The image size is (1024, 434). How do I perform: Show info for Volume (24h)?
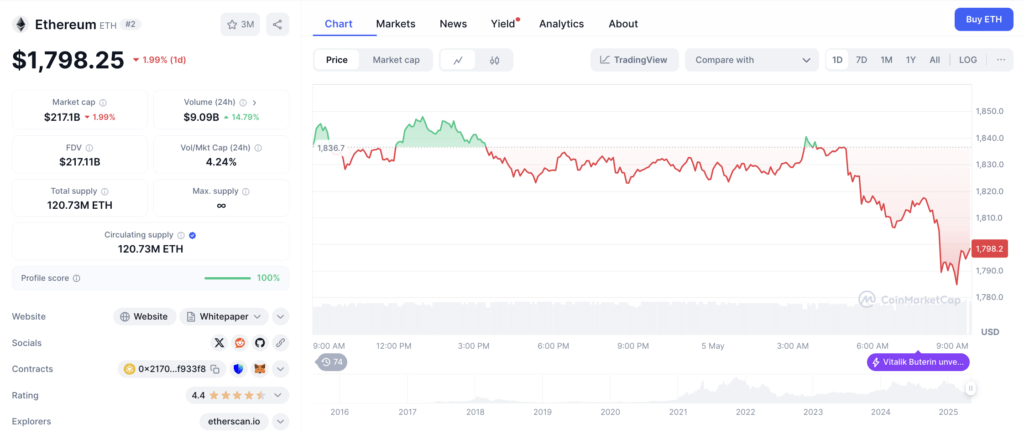point(243,102)
